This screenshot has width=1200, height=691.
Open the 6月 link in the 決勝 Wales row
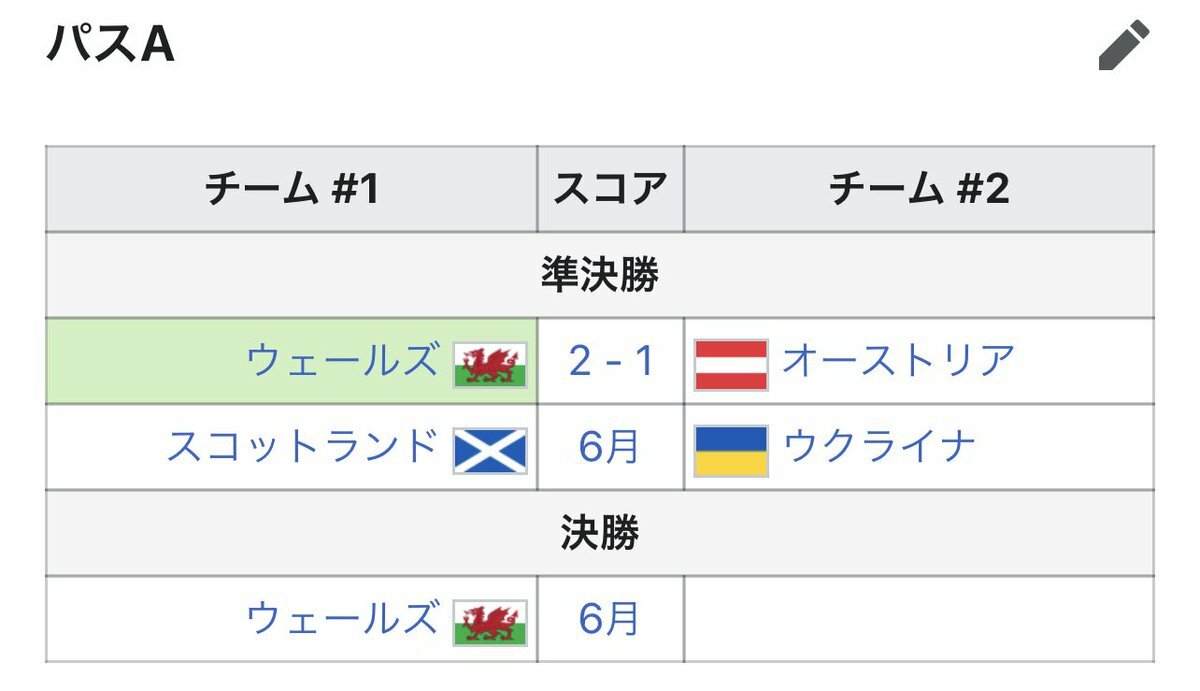point(609,620)
